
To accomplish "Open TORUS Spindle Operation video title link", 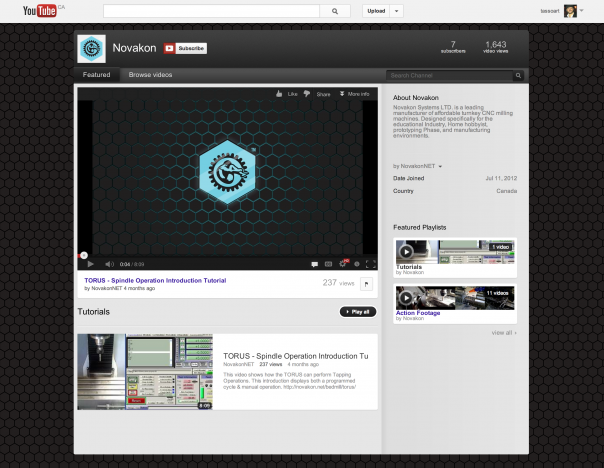I will click(x=155, y=280).
